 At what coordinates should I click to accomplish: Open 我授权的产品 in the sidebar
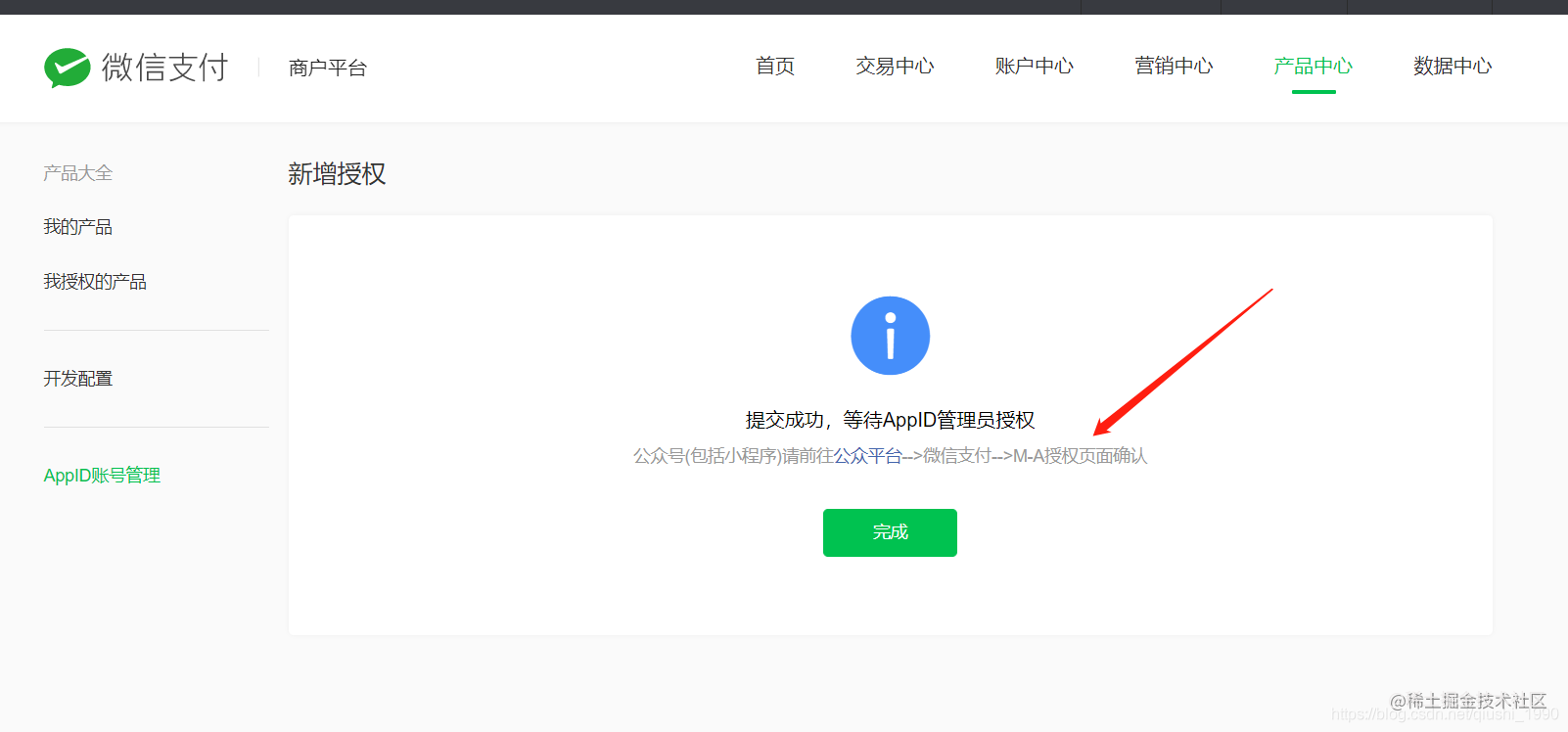click(95, 282)
